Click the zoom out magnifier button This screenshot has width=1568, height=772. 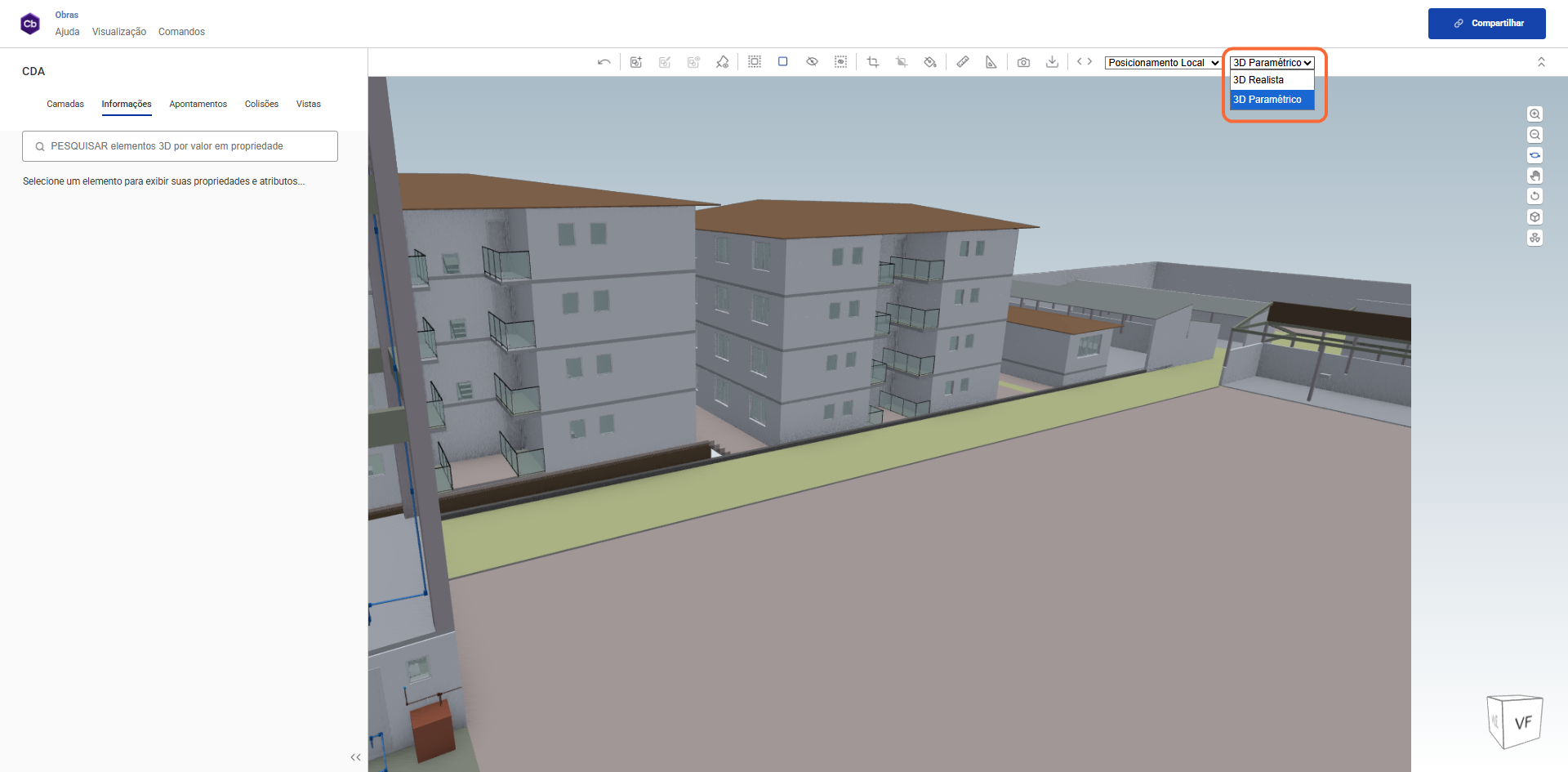pos(1535,135)
